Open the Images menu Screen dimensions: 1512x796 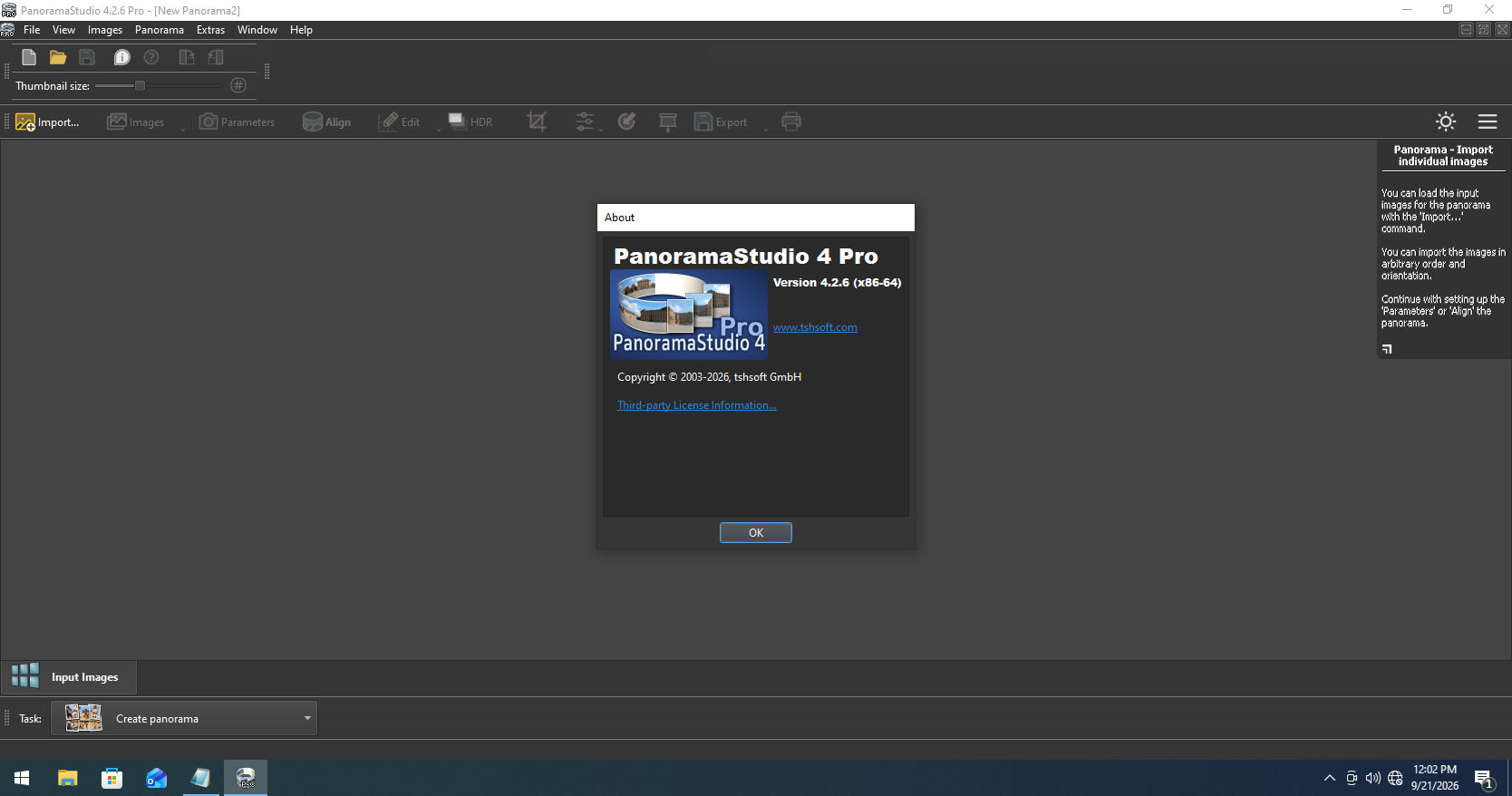(x=105, y=30)
